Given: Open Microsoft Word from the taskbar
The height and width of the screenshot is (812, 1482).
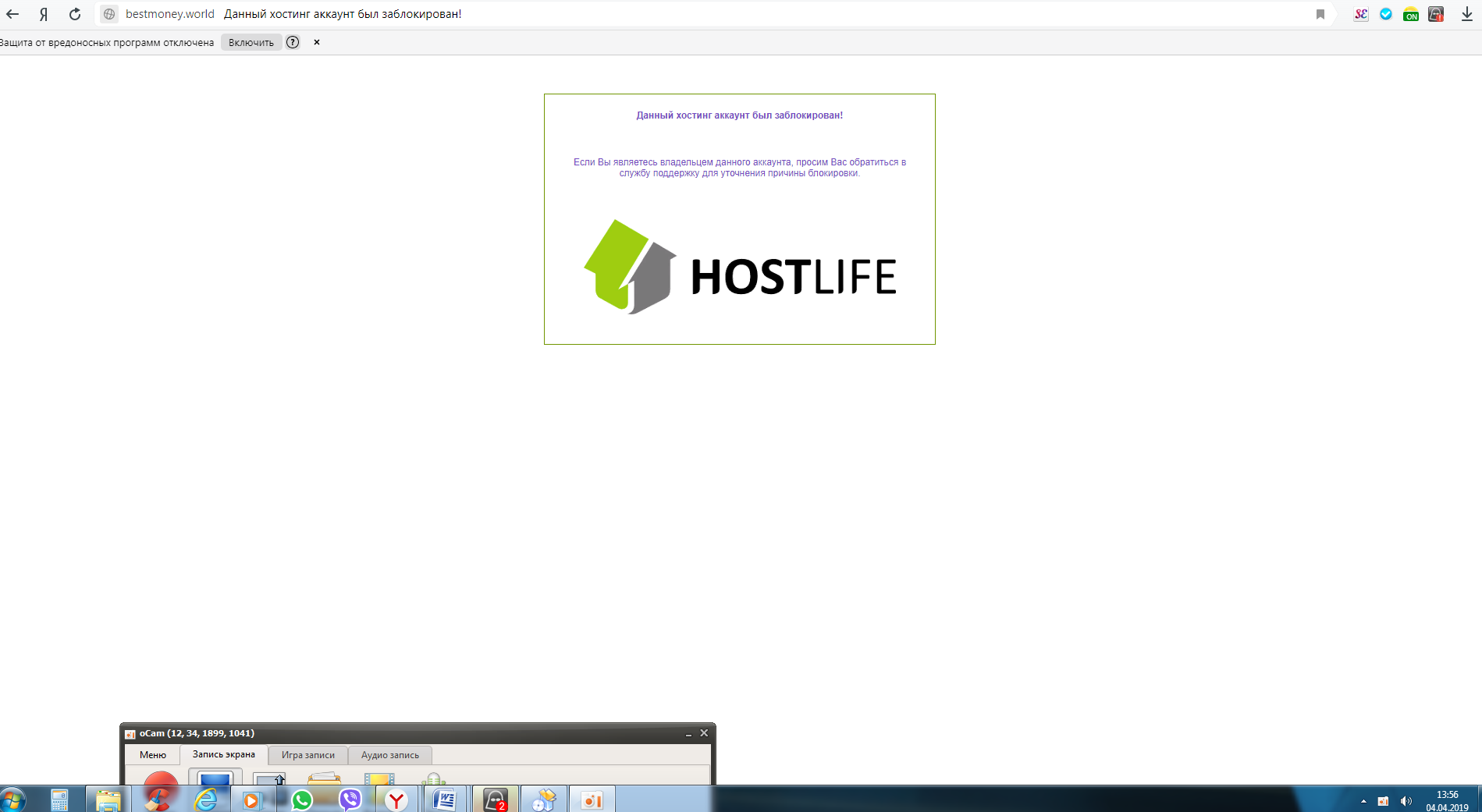Looking at the screenshot, I should point(445,800).
